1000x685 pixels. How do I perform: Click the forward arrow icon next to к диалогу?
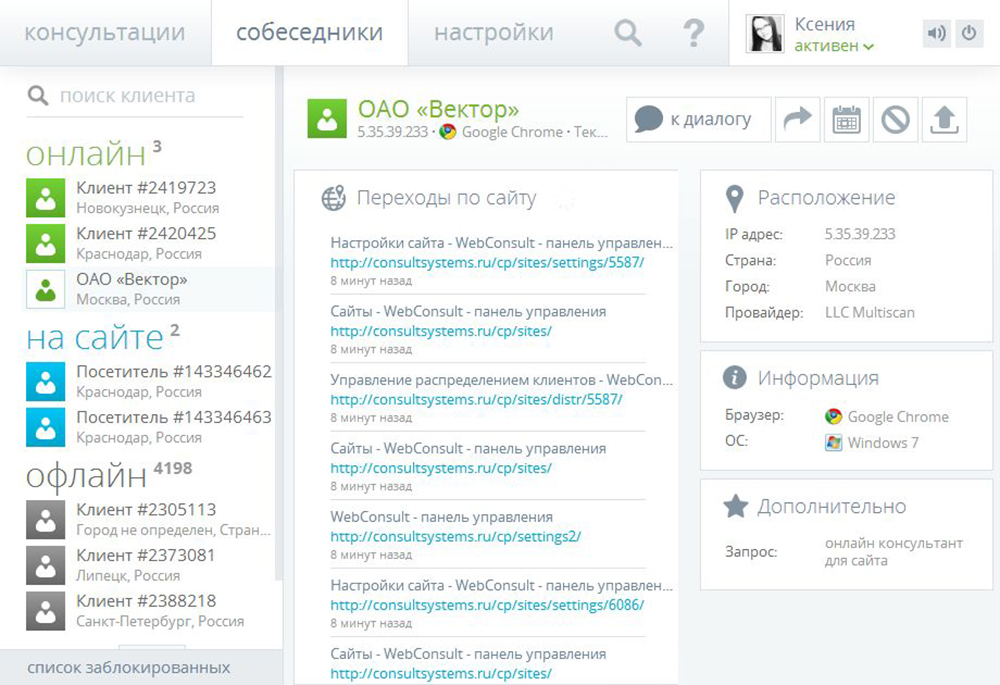click(798, 118)
